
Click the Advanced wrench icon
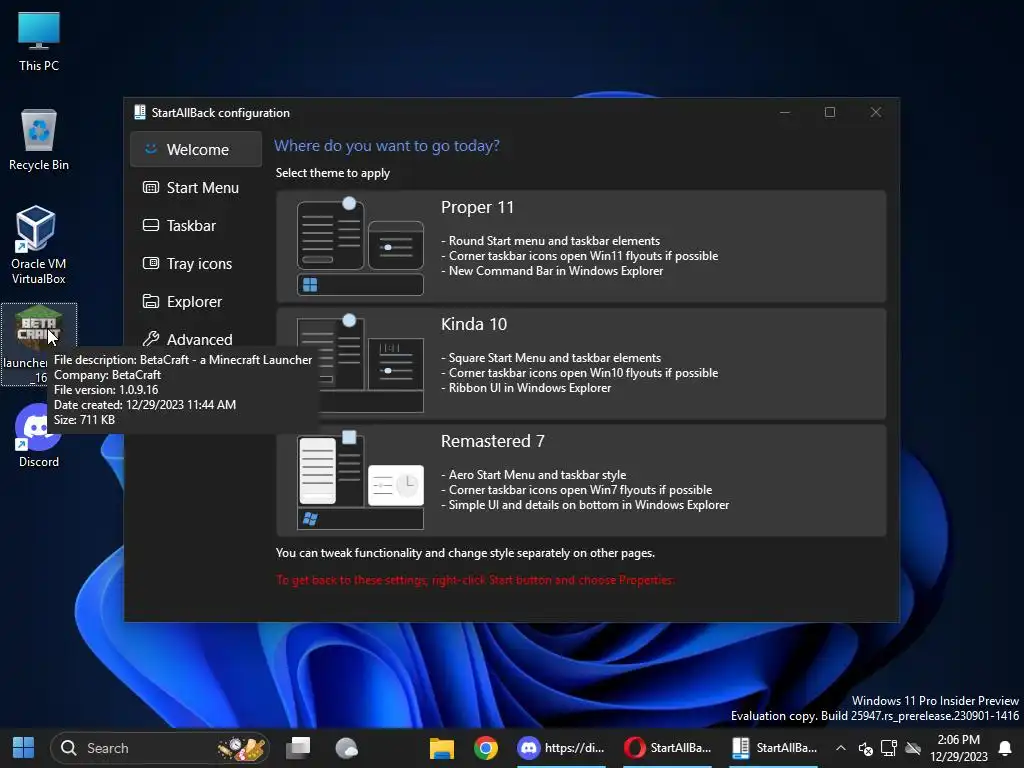[x=151, y=338]
